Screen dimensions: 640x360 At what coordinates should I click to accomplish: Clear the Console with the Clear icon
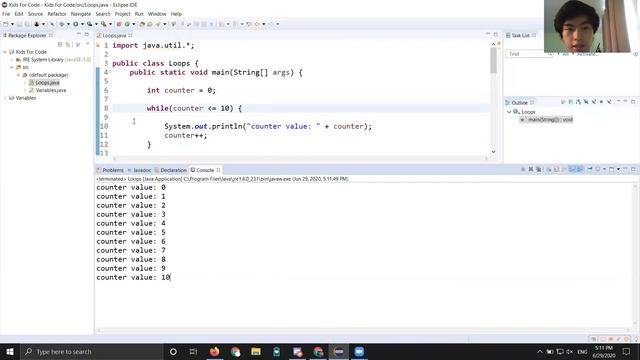point(549,169)
